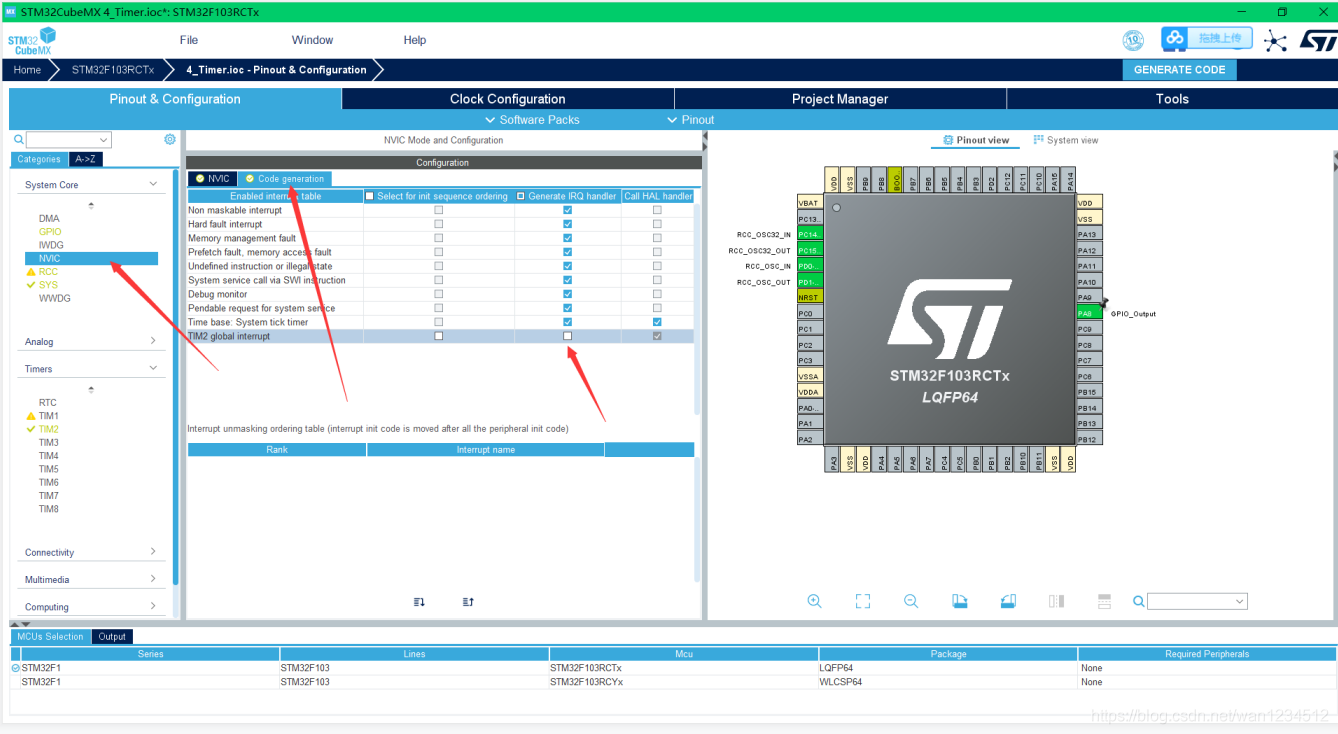Open the settings gear in categories panel
This screenshot has width=1338, height=734.
(170, 140)
